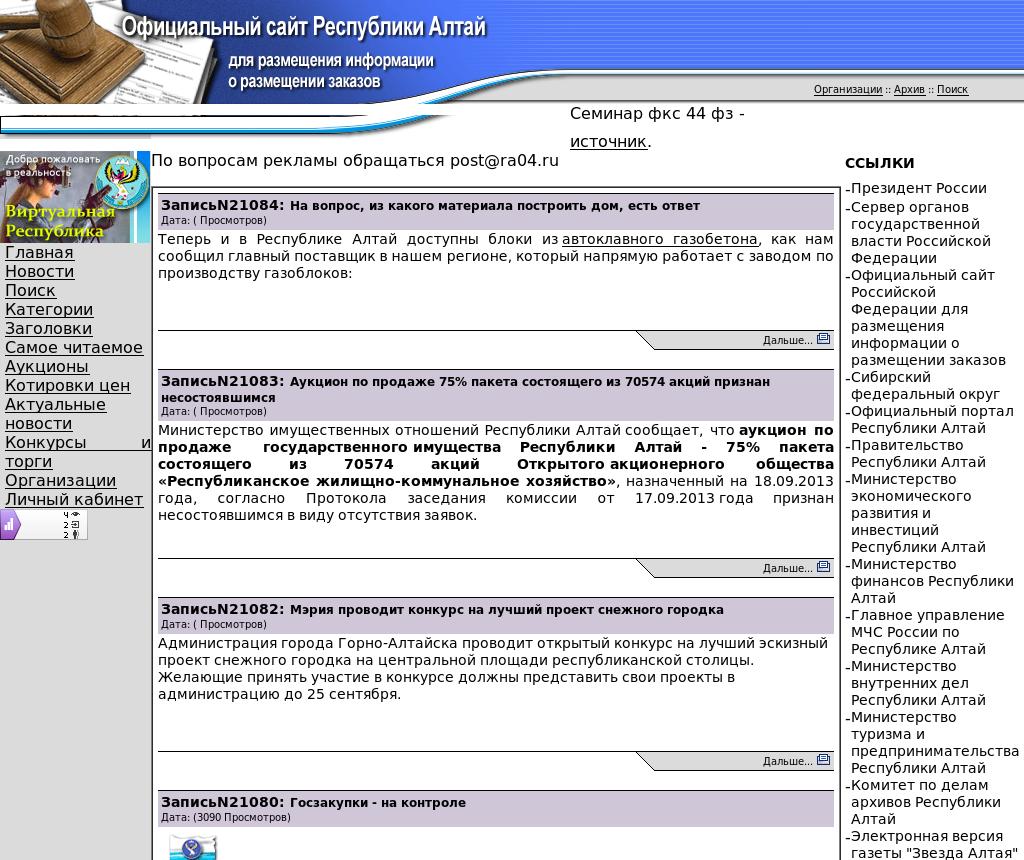The height and width of the screenshot is (860, 1024).
Task: Click the Семинар фкс 44 фз text
Action: click(657, 113)
